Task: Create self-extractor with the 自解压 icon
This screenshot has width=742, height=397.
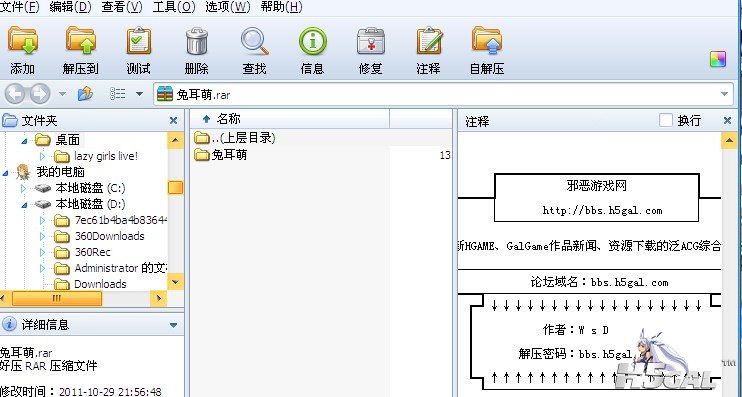Action: [486, 41]
